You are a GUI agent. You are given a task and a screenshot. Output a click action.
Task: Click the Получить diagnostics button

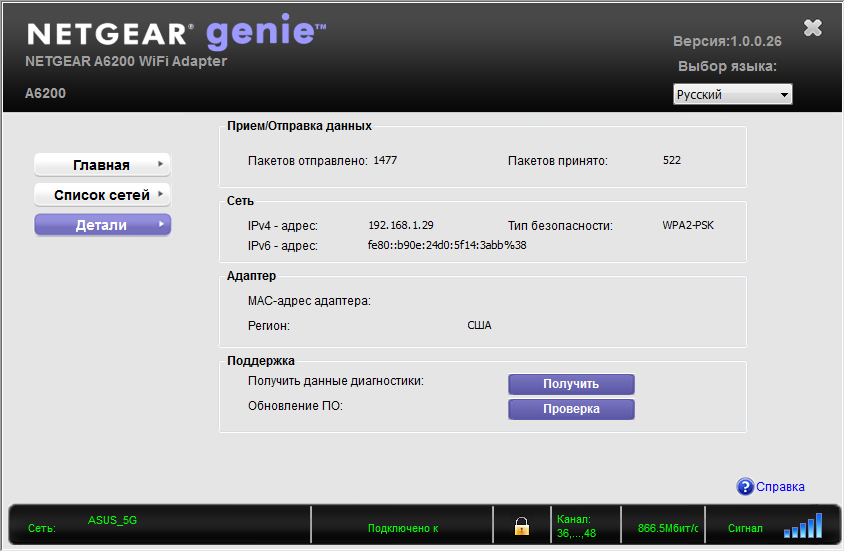coord(571,384)
